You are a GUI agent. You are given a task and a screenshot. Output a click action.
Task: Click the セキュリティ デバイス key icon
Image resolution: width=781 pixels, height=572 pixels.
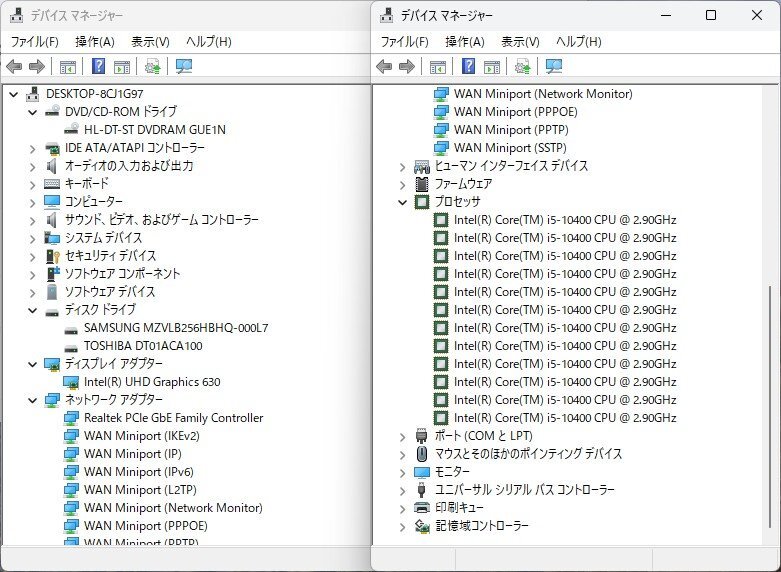pos(52,256)
